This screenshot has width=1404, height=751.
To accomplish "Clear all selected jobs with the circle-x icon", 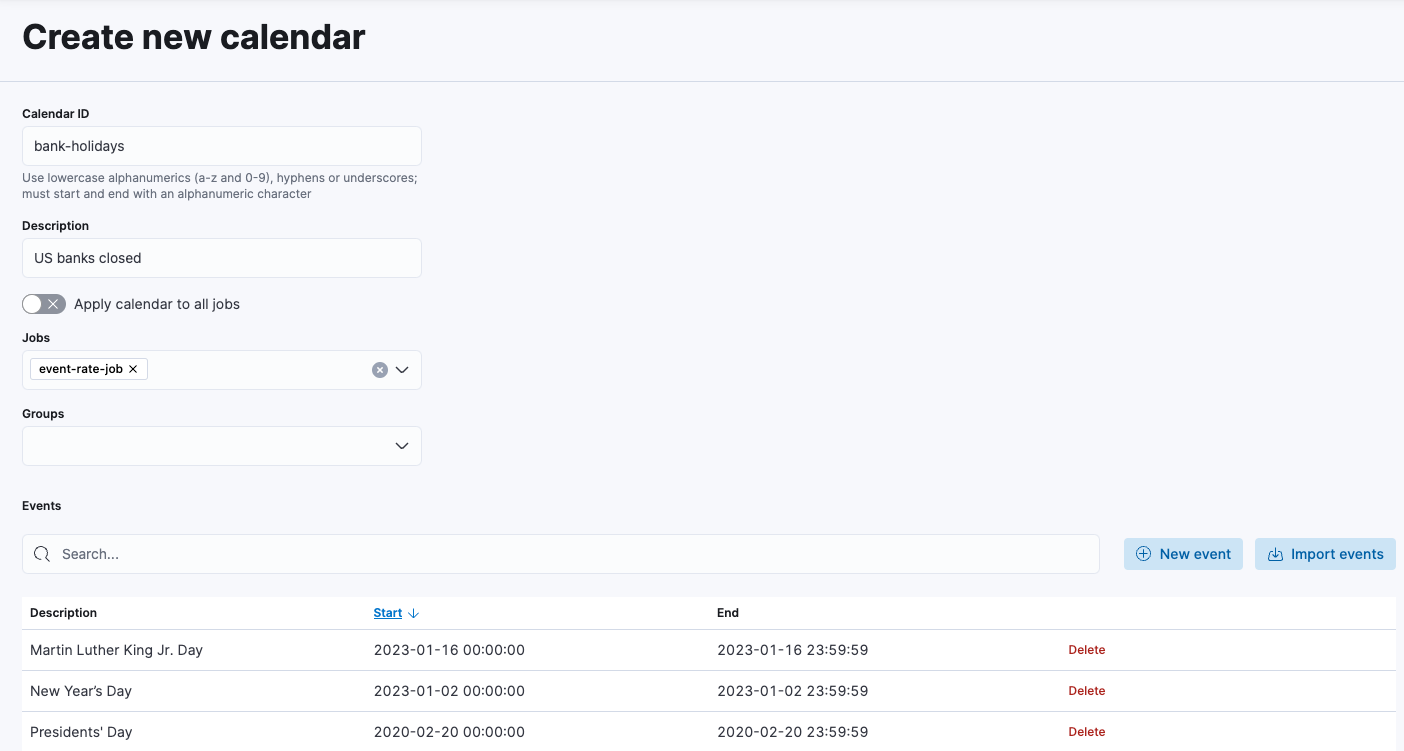I will coord(380,370).
